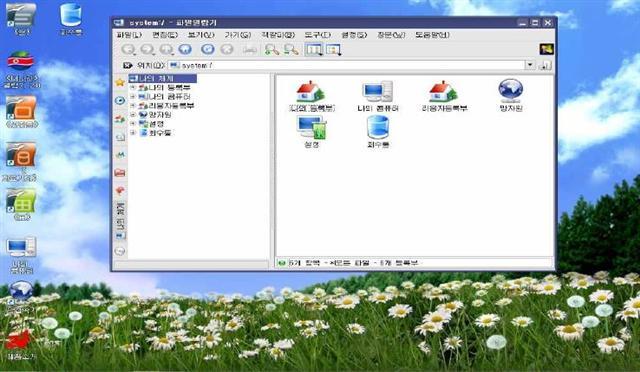640x372 pixels.
Task: Open the network 'M' sidebar tab
Action: [x=120, y=155]
